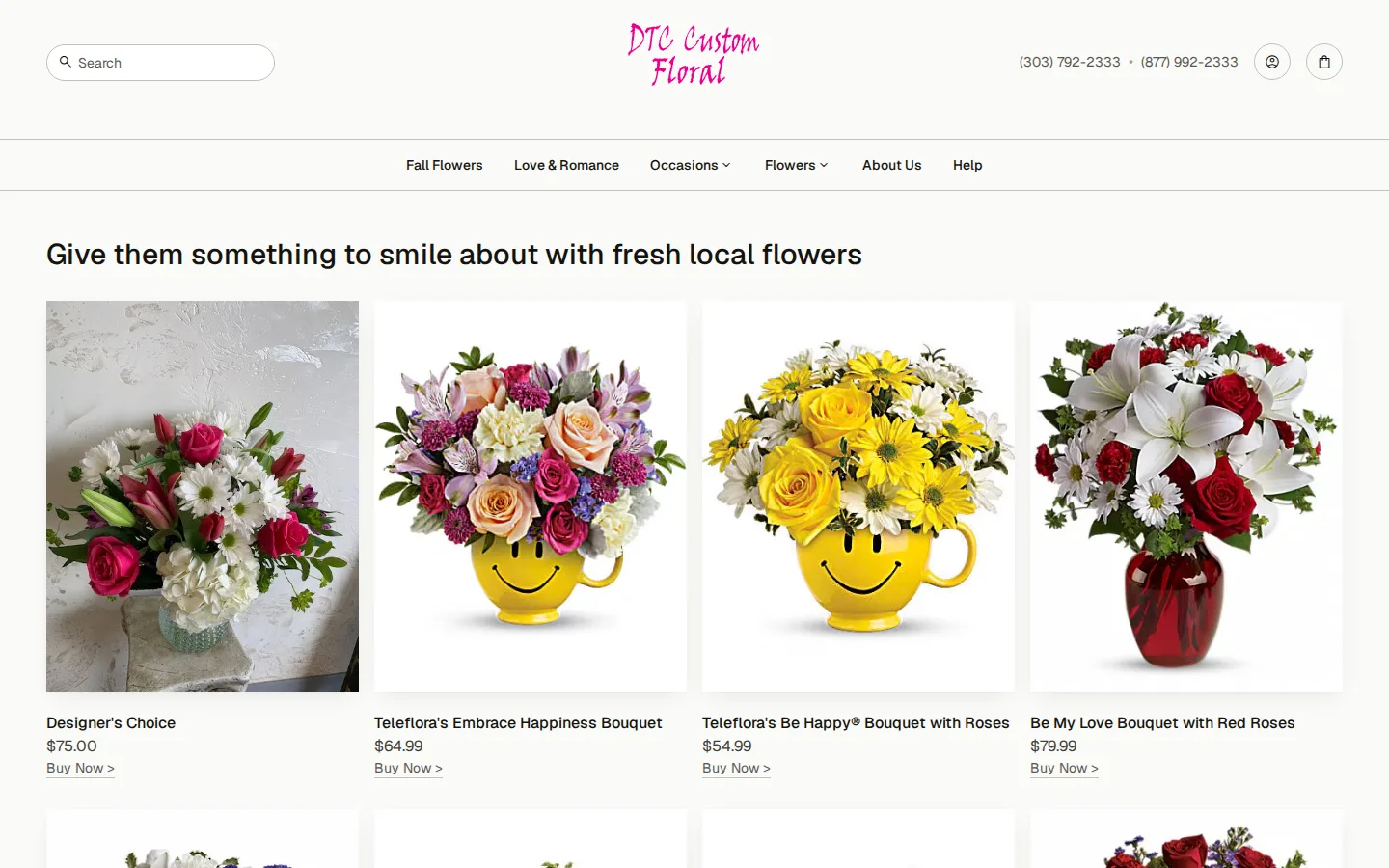This screenshot has height=868, width=1389.
Task: Click the DTC Custom Floral logo
Action: tap(694, 55)
